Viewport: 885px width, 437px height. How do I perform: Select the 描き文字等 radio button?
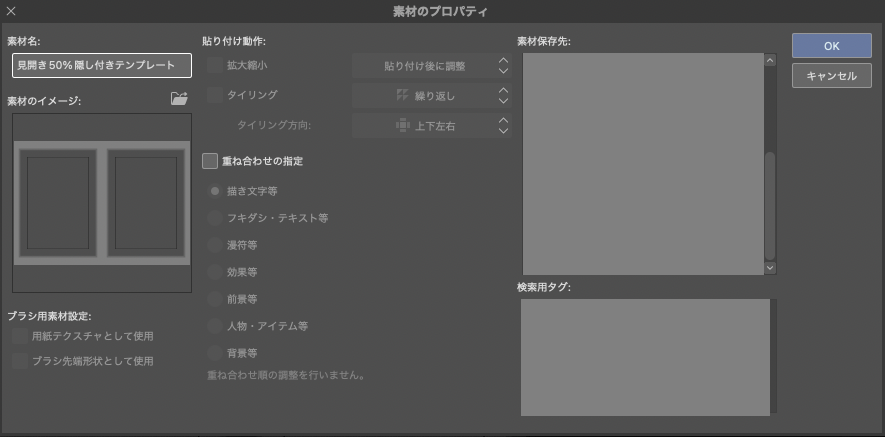[x=214, y=191]
